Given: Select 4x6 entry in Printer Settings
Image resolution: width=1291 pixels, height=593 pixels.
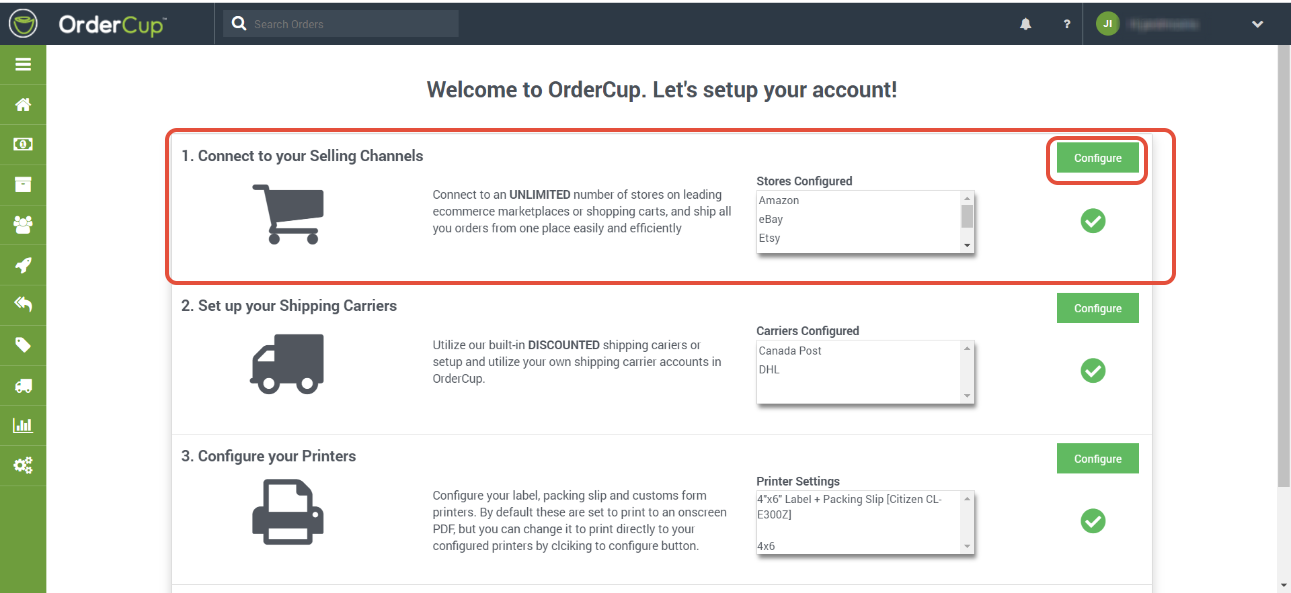Looking at the screenshot, I should pyautogui.click(x=766, y=546).
